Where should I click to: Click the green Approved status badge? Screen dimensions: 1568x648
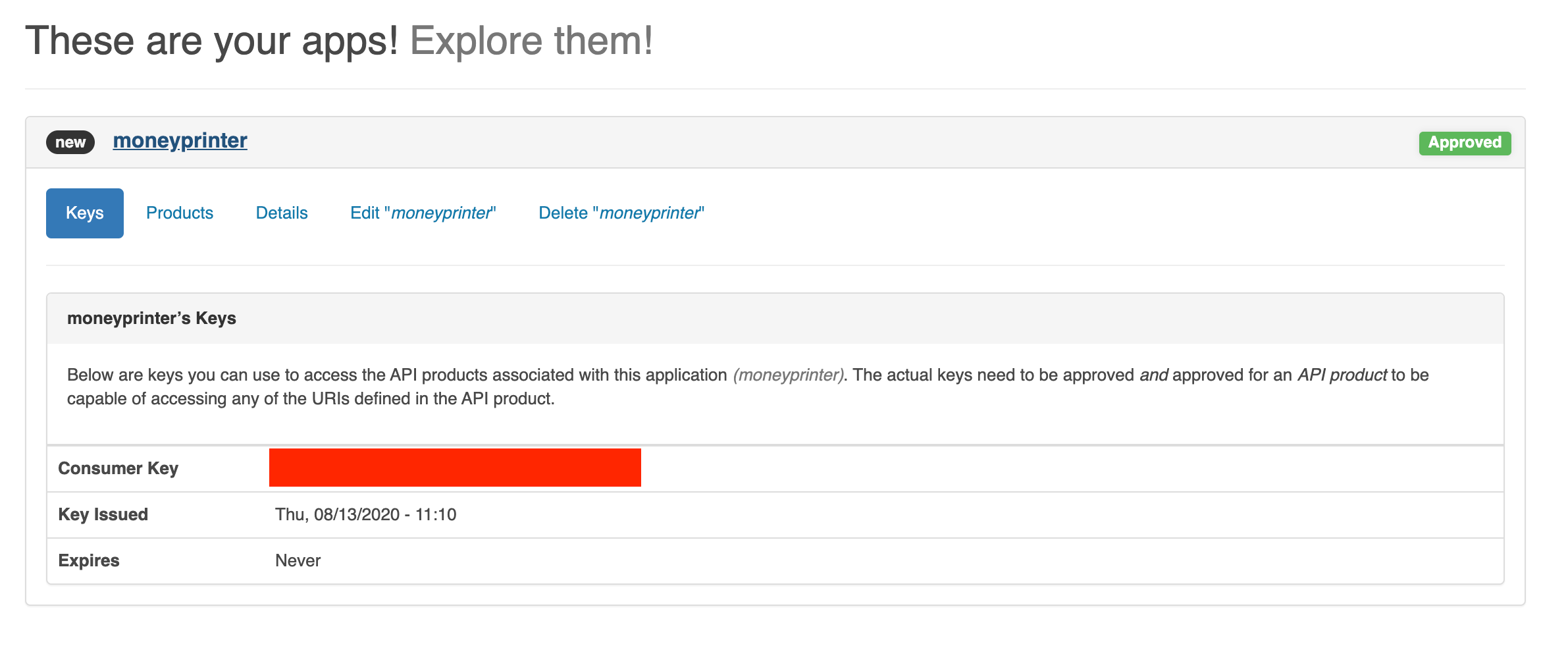coord(1465,143)
